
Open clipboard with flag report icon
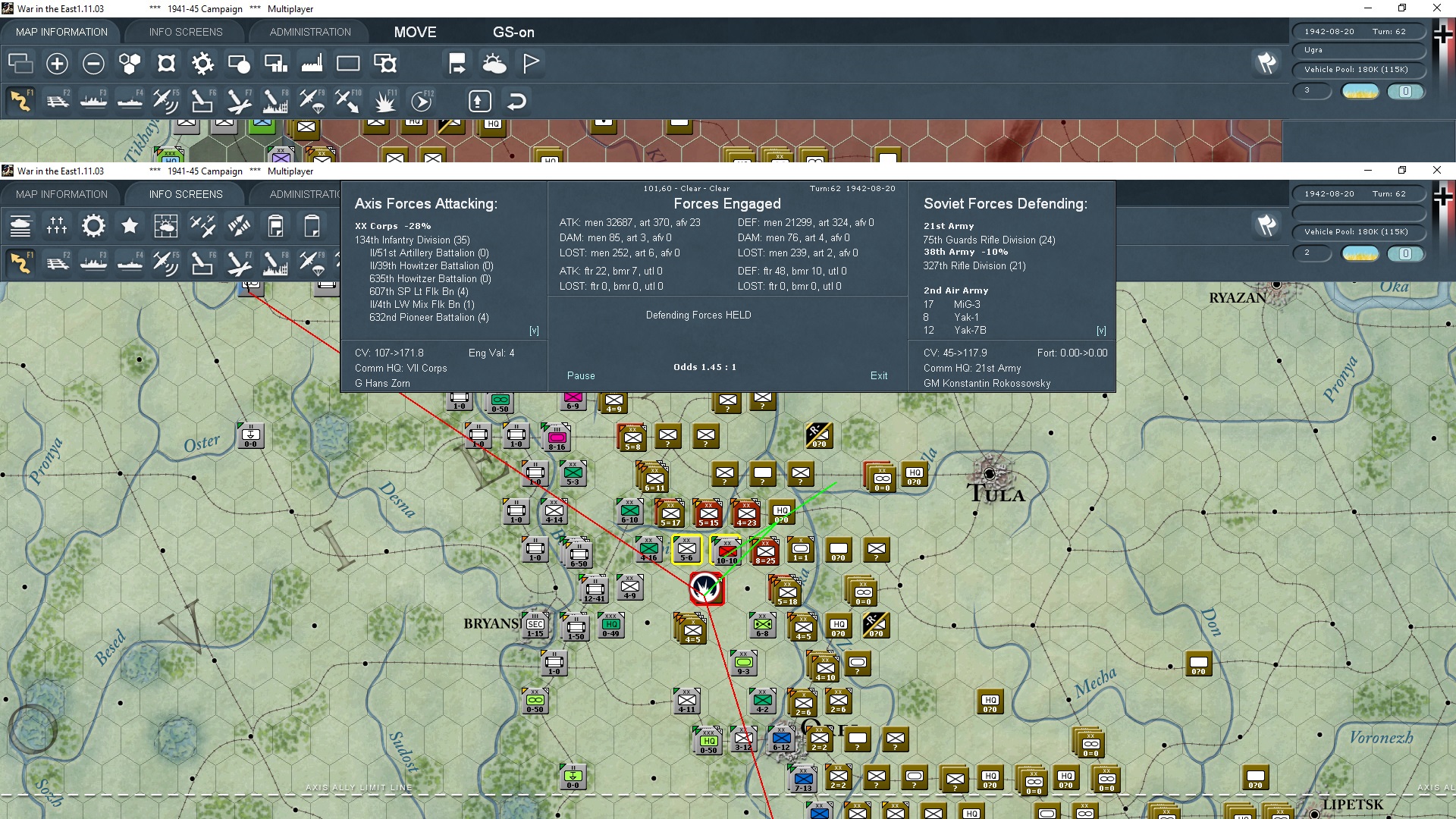tap(275, 226)
